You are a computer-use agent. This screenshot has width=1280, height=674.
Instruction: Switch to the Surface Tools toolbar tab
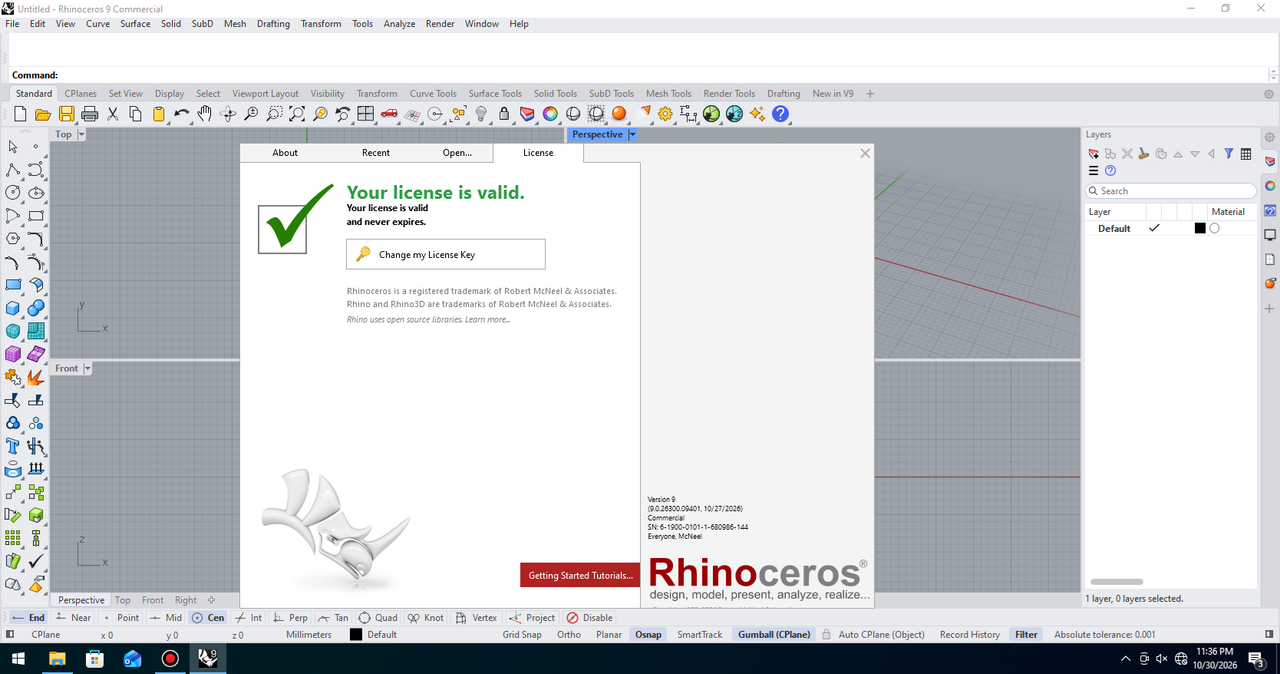[x=495, y=93]
